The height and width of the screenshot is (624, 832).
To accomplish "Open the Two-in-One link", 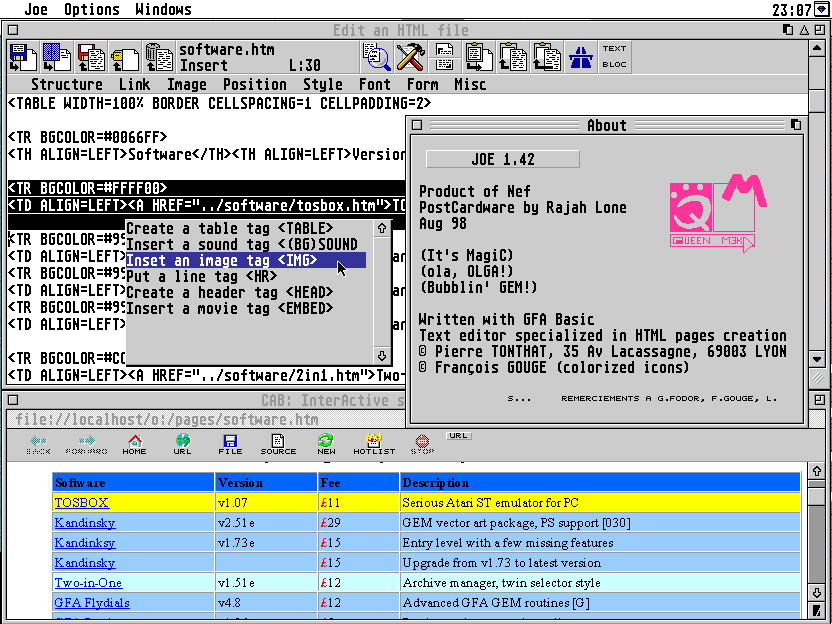I will [88, 583].
